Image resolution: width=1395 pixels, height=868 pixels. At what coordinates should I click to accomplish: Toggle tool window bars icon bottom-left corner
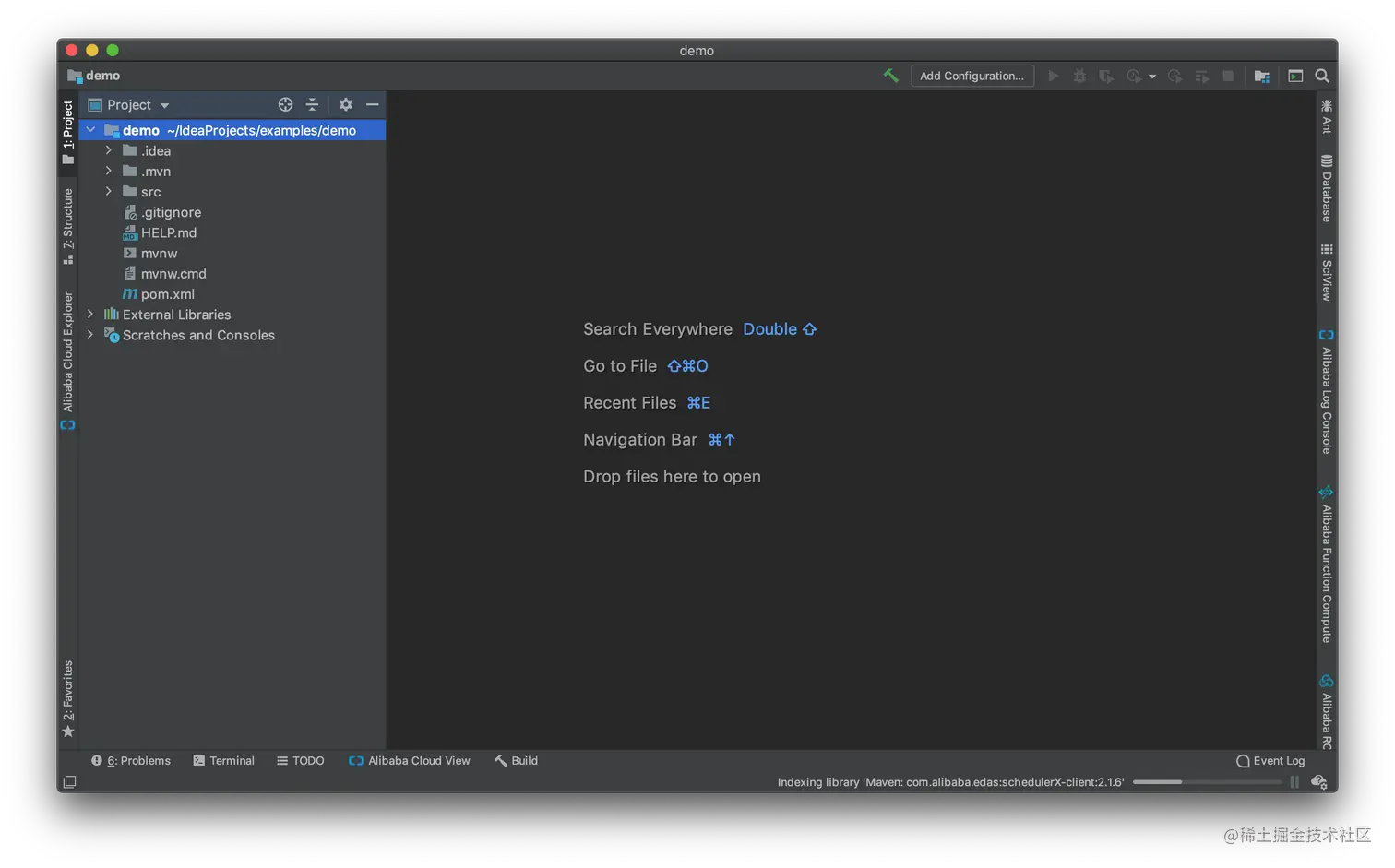[x=69, y=782]
